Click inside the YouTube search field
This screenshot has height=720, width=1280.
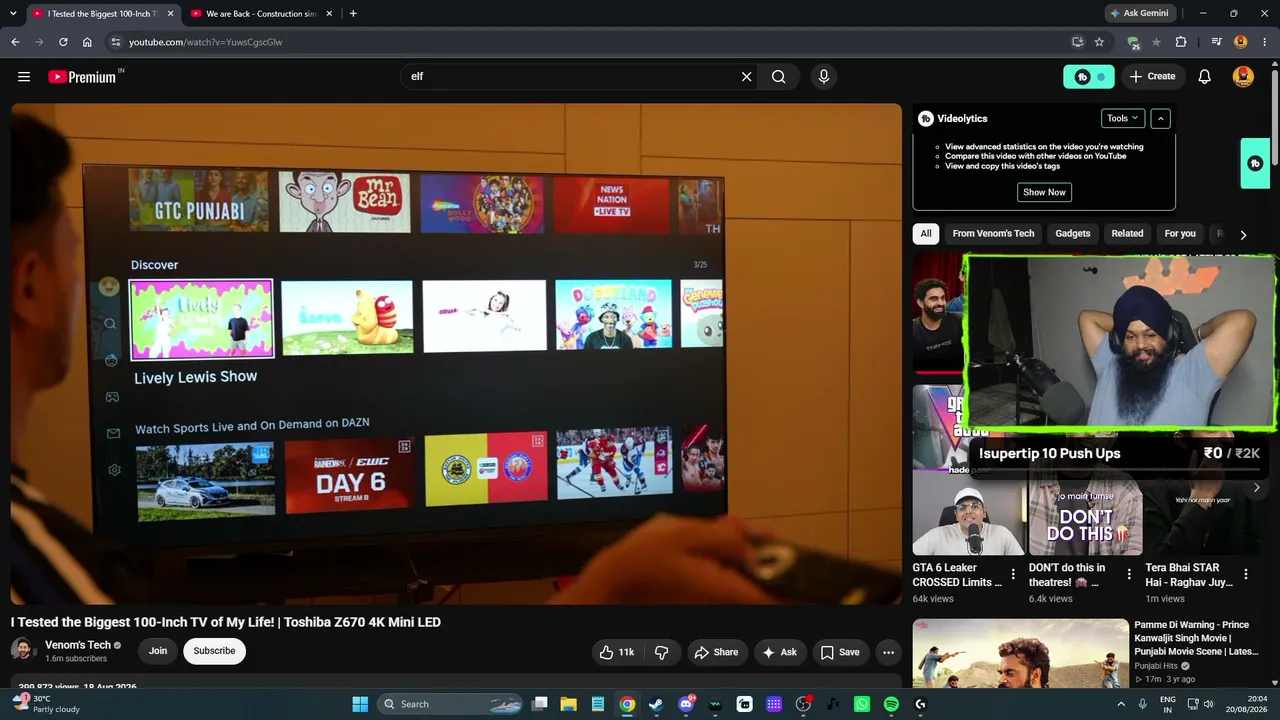tap(572, 77)
